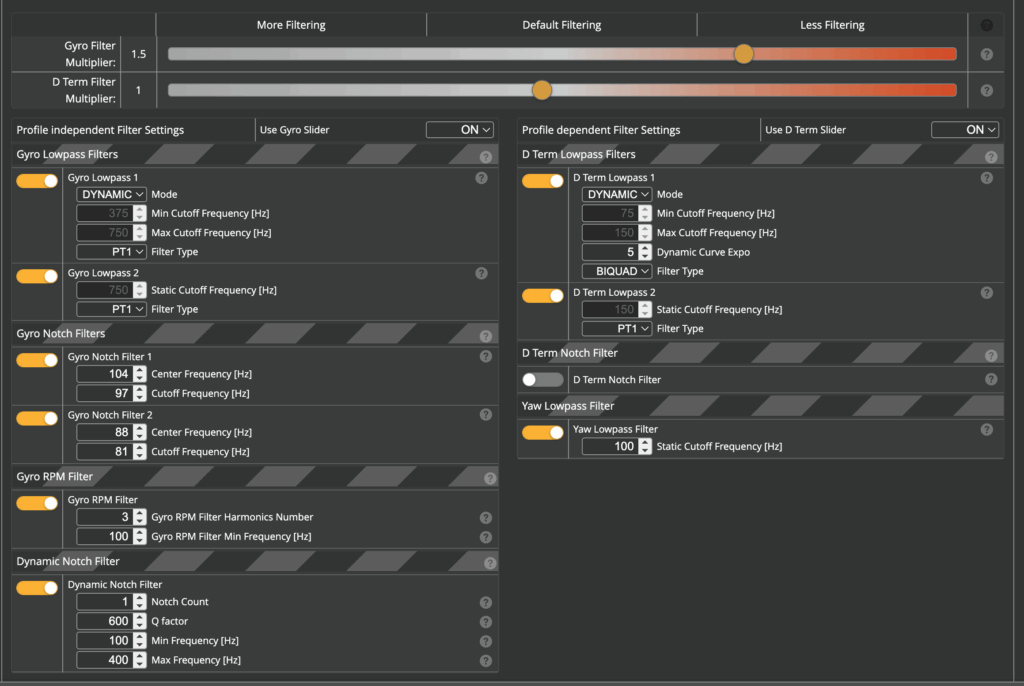This screenshot has width=1024, height=686.
Task: Show help for Q factor
Action: click(485, 622)
